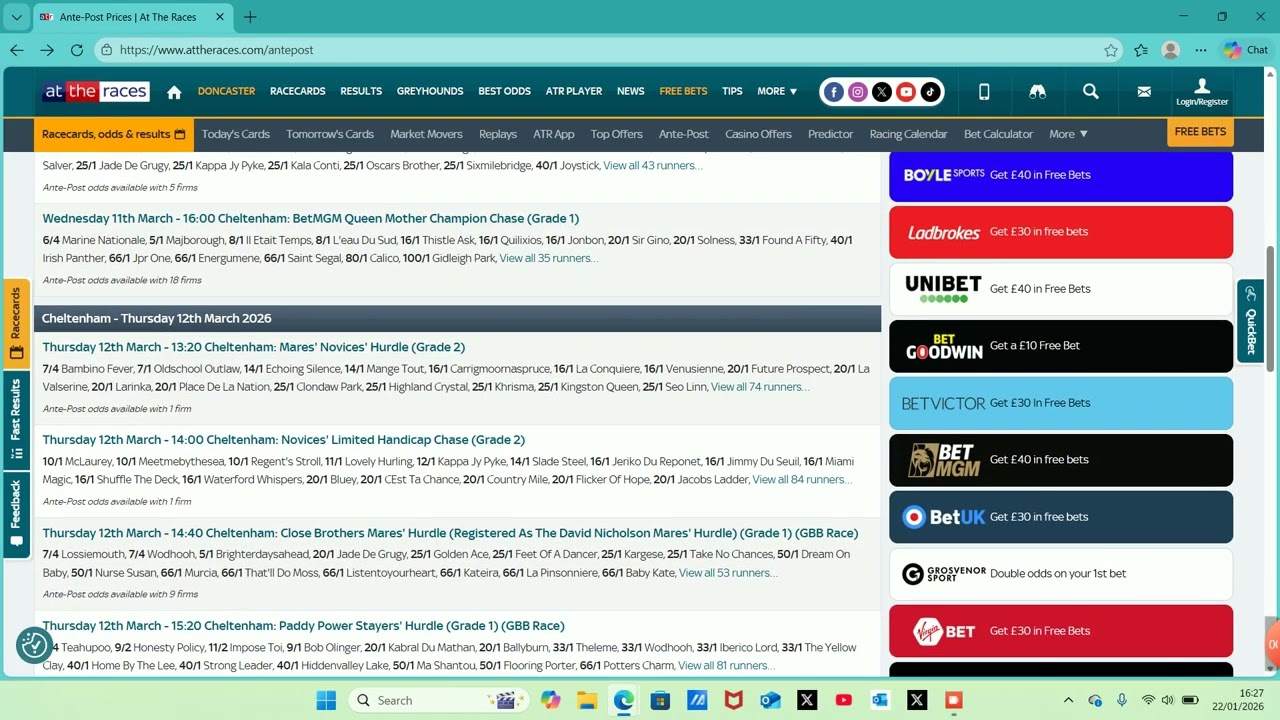Open Copilot Chat in browser toolbar
The height and width of the screenshot is (720, 1280).
1245,50
